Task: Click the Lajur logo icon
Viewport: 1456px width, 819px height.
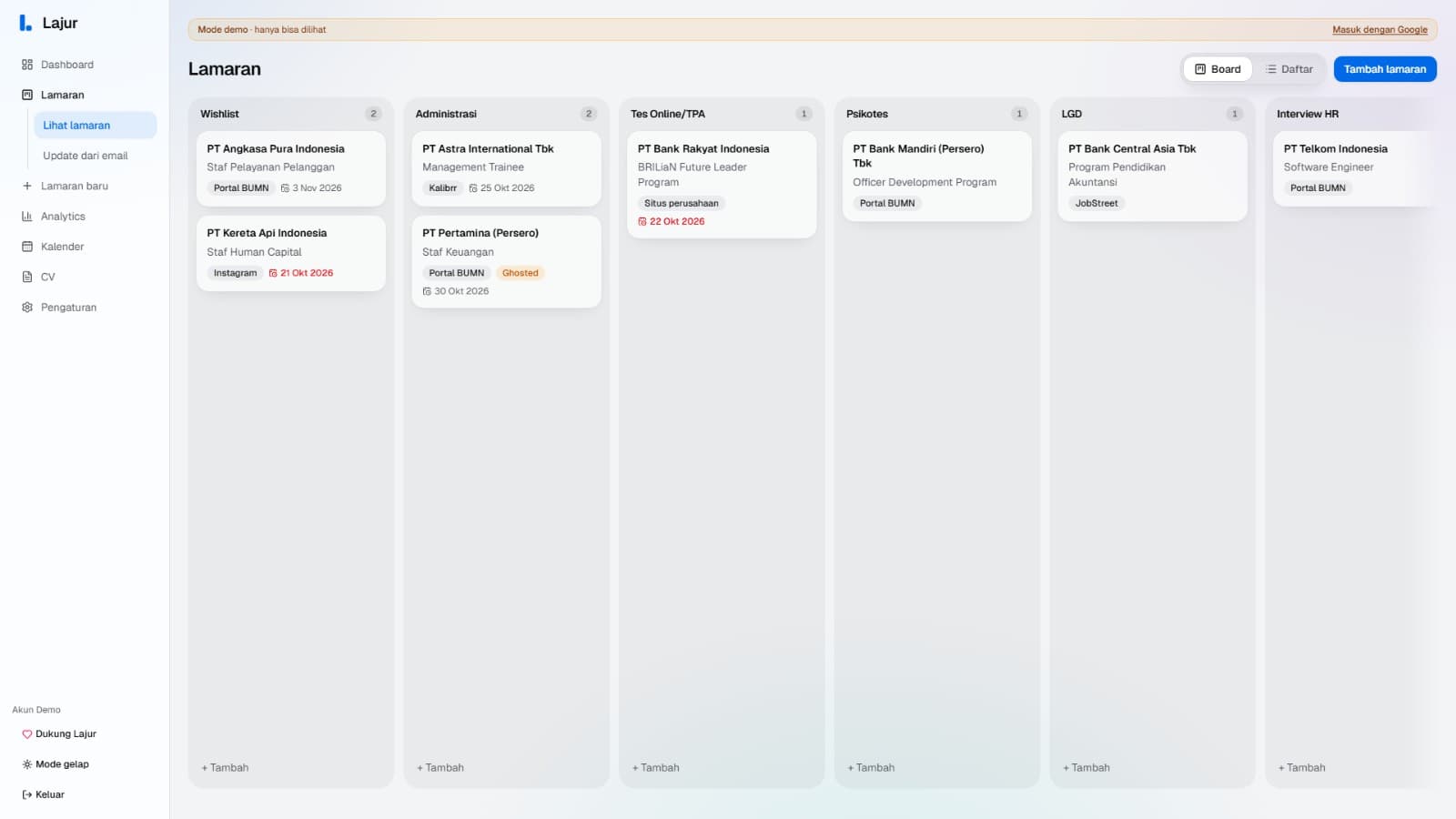Action: [x=25, y=23]
